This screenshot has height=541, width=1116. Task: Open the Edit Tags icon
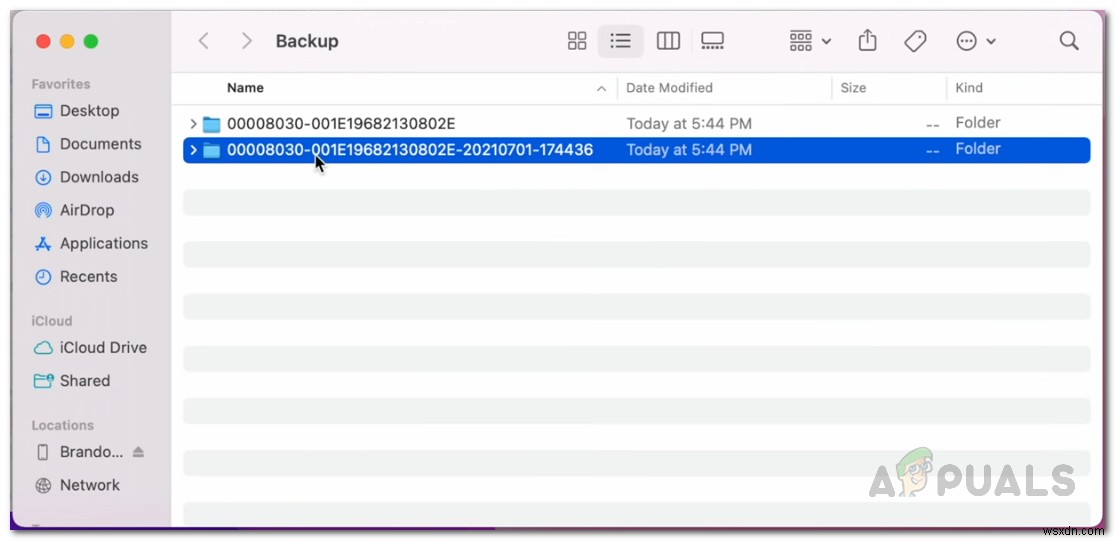pos(914,41)
